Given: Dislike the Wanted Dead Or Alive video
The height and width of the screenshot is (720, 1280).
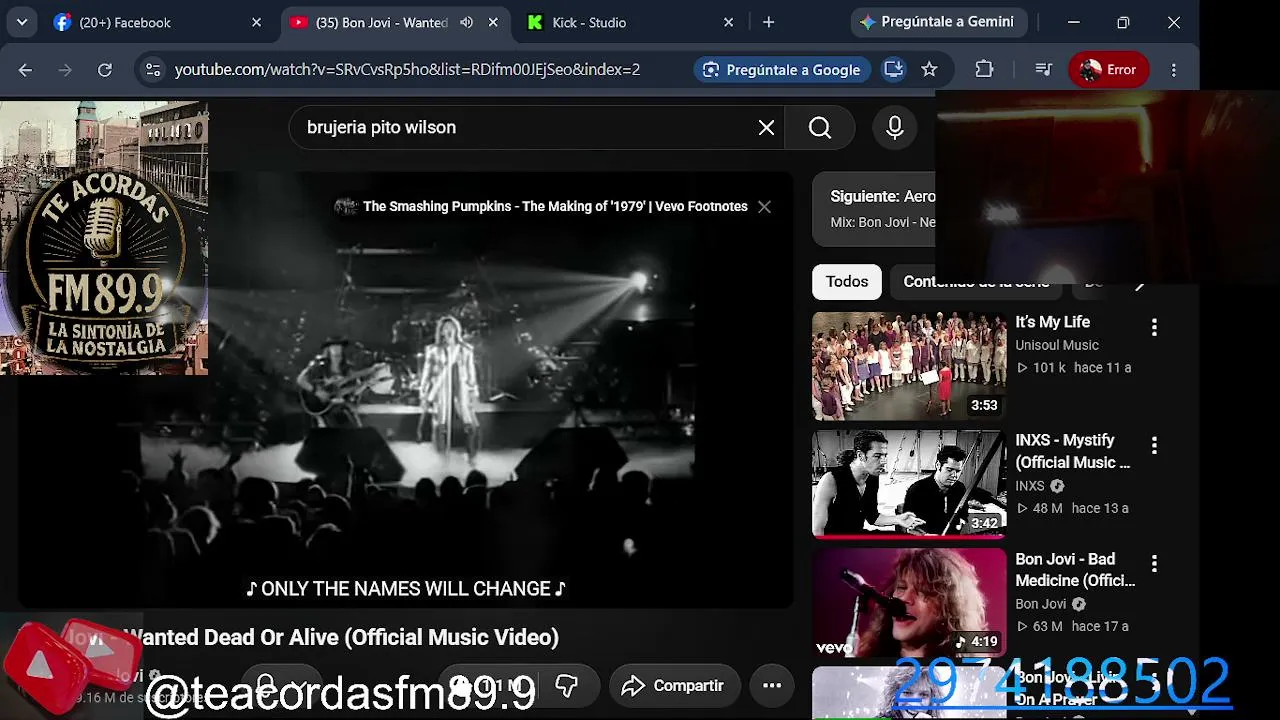Looking at the screenshot, I should (x=566, y=686).
